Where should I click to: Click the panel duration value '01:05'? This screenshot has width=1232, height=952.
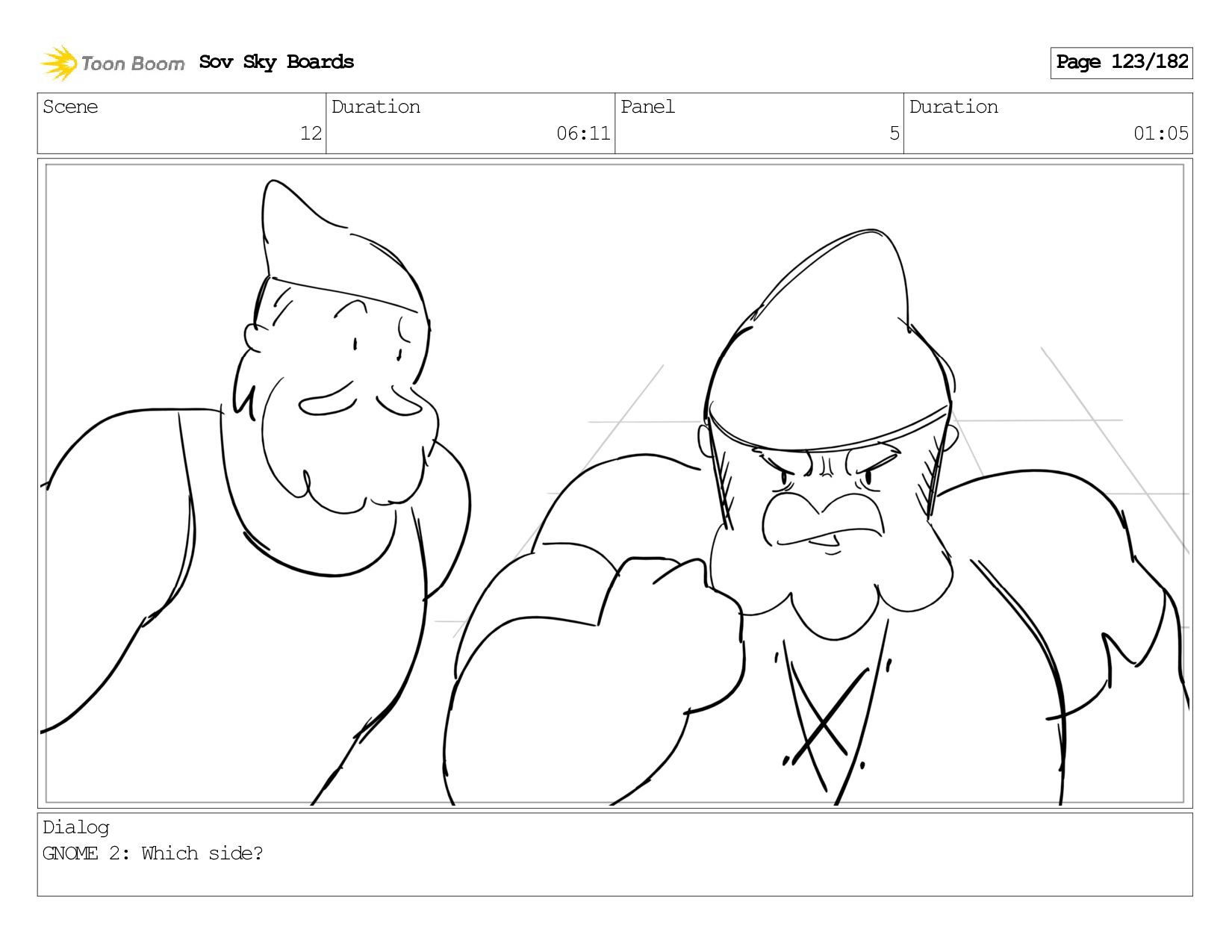[1161, 134]
